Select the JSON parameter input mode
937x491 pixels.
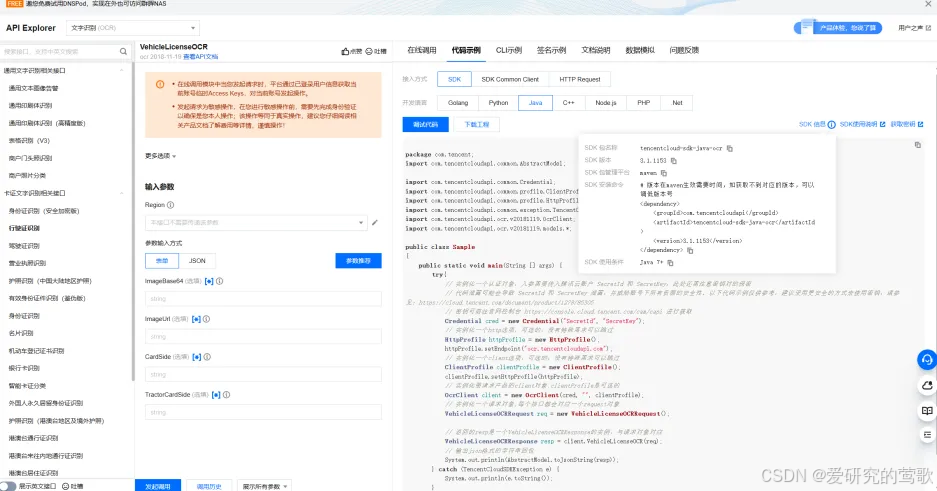pos(197,261)
